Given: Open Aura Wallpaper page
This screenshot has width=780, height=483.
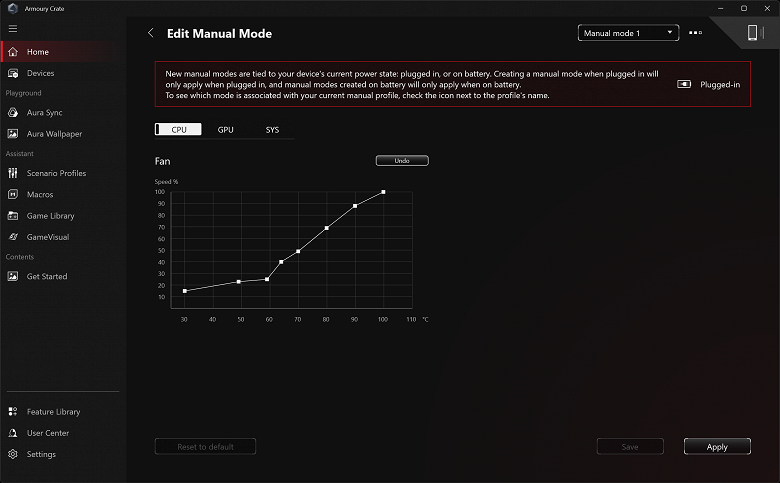Looking at the screenshot, I should 63,134.
